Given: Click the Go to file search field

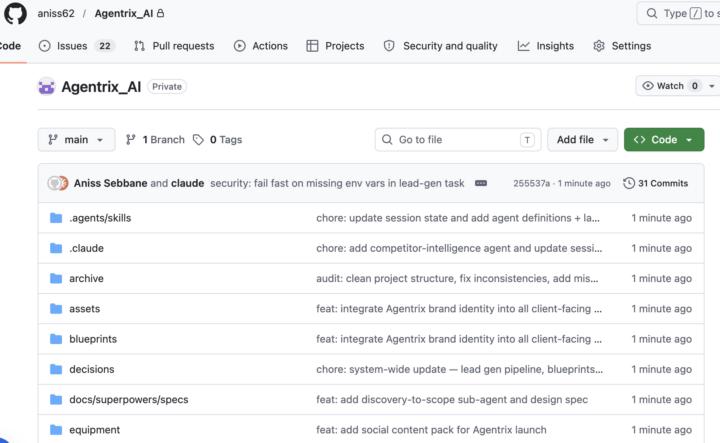Looking at the screenshot, I should click(x=458, y=140).
